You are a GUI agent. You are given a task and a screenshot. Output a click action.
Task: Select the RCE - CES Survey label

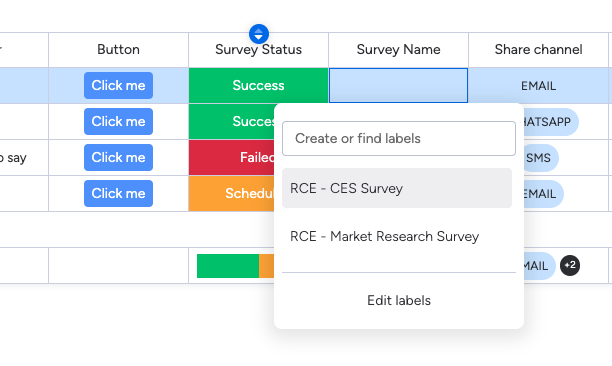[397, 188]
